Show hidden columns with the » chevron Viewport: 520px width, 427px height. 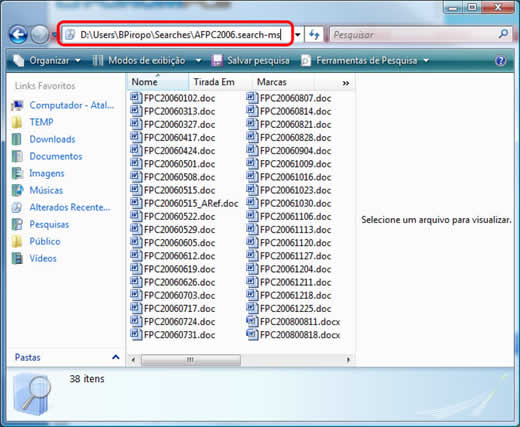pos(346,83)
